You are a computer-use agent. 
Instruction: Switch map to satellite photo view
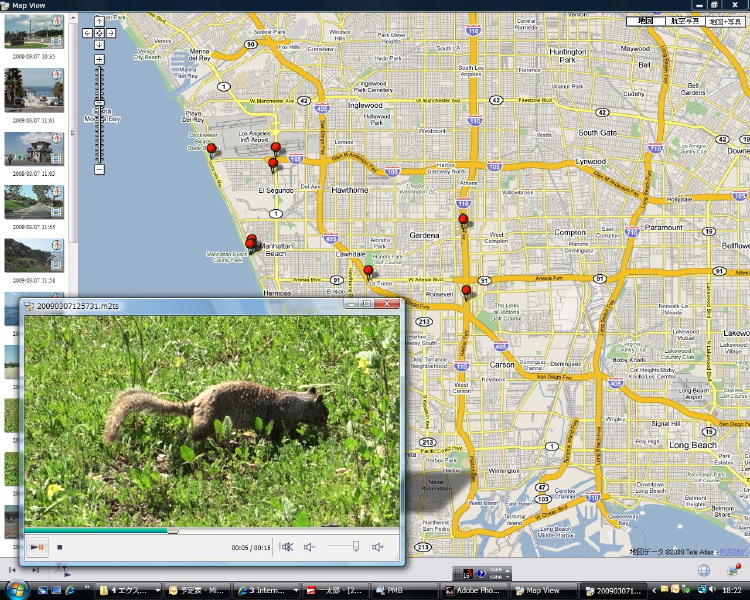tap(684, 20)
